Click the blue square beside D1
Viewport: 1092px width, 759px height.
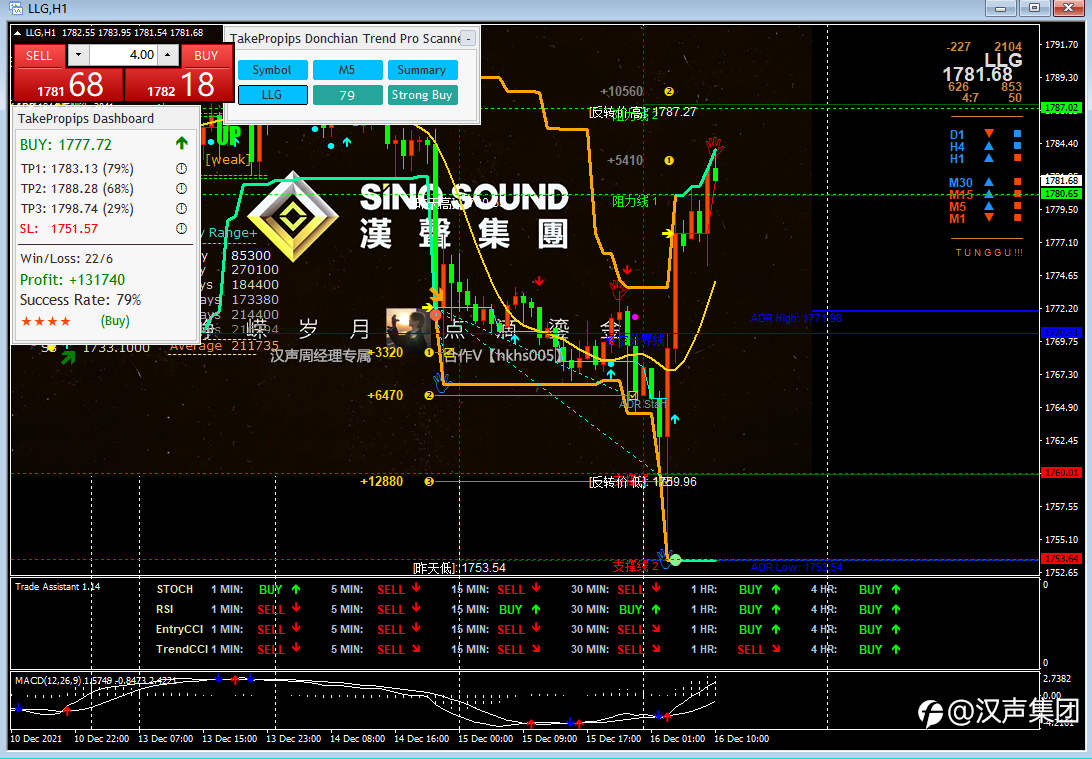(x=1017, y=134)
